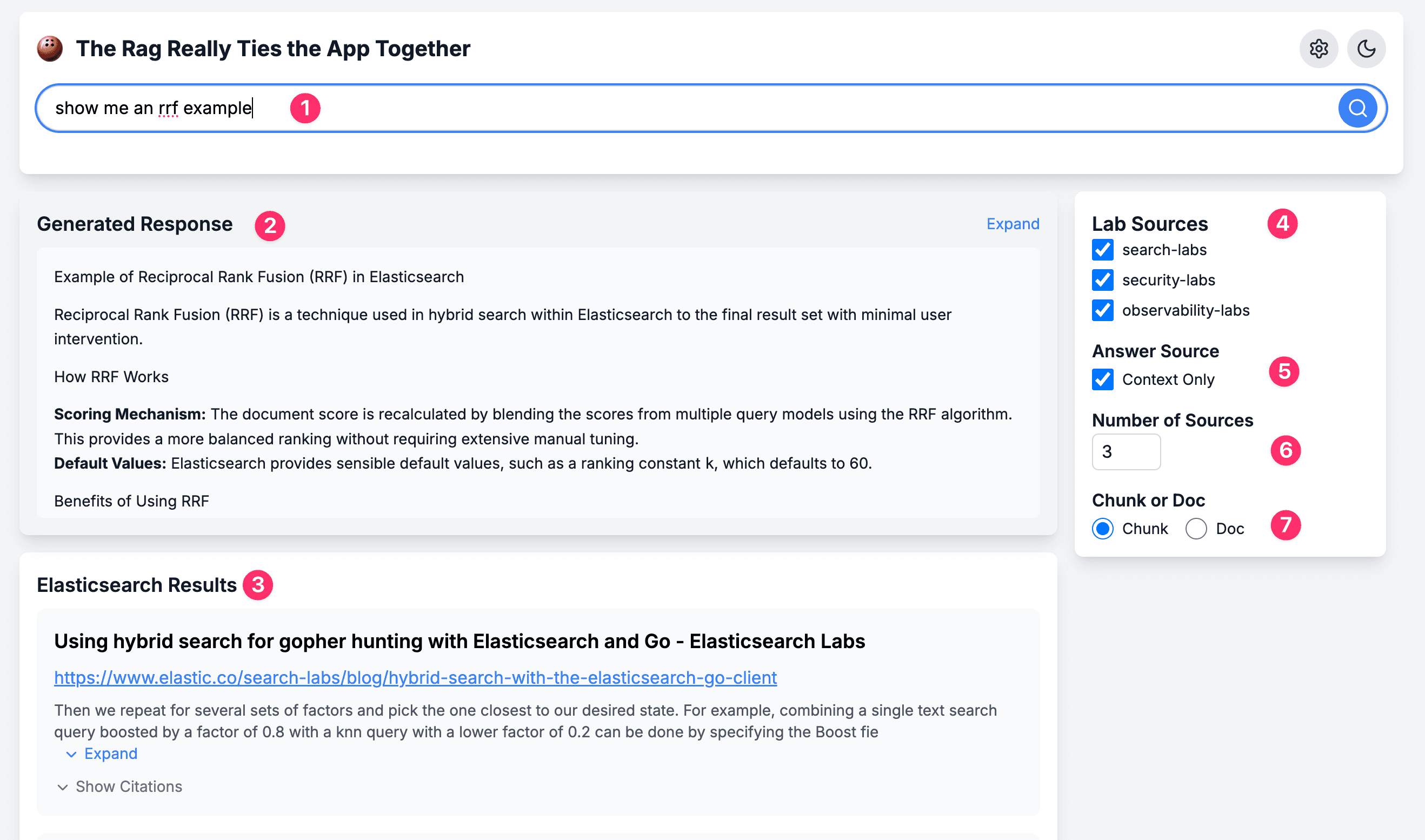This screenshot has width=1425, height=840.
Task: Uncheck the search-labs source checkbox
Action: (x=1102, y=250)
